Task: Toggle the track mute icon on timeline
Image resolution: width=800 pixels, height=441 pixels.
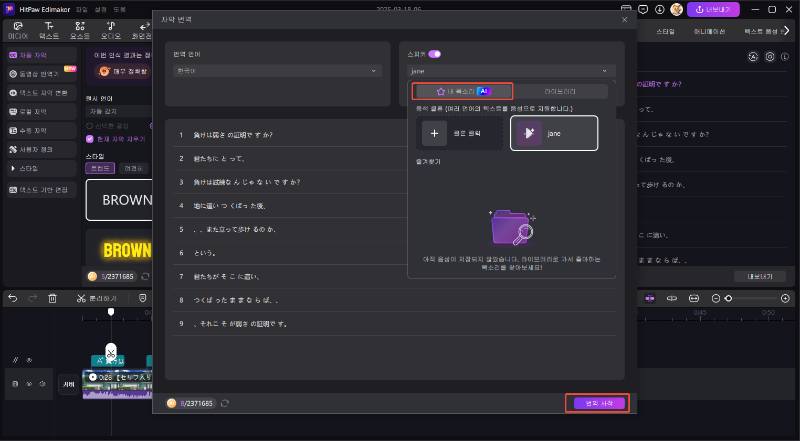Action: coord(42,384)
